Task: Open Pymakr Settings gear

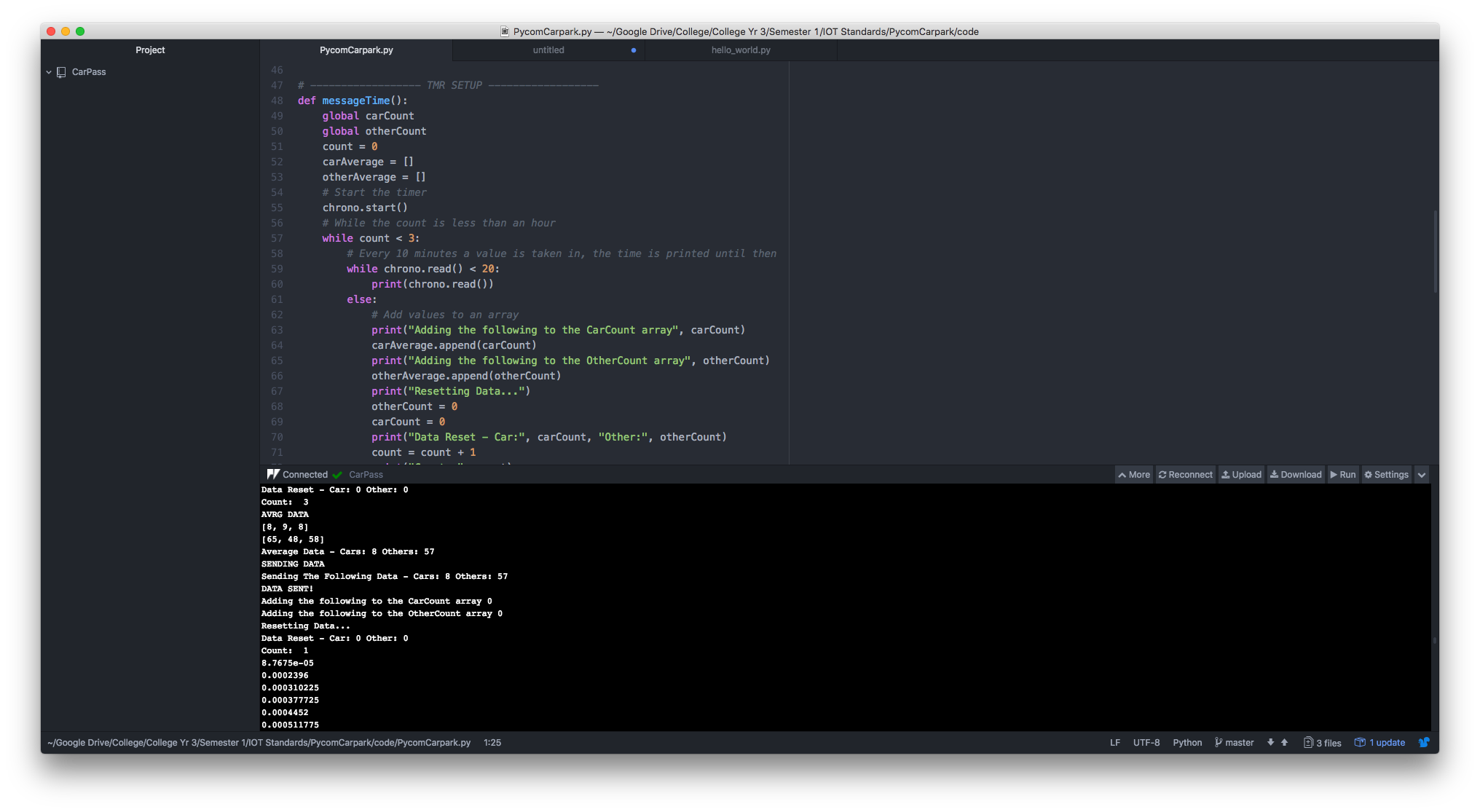Action: 1386,474
